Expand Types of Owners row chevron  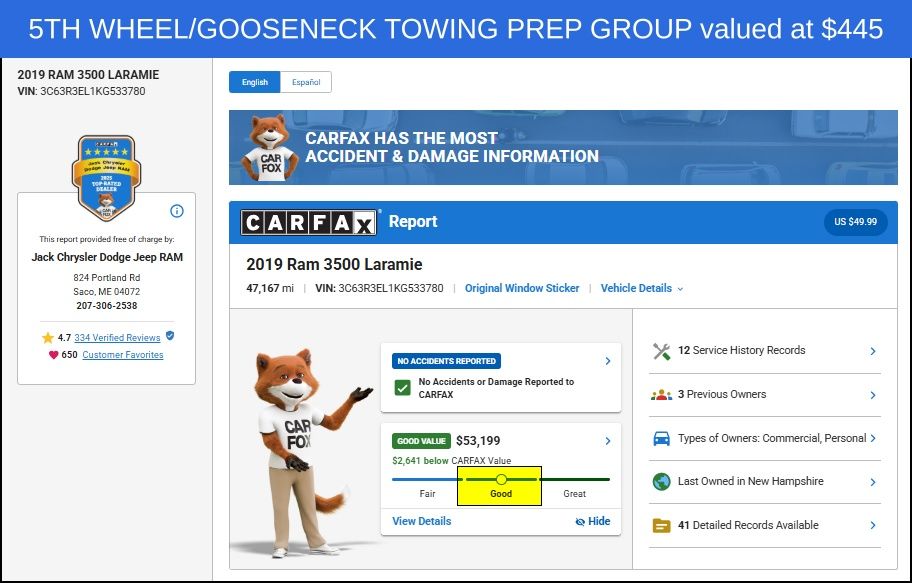click(873, 438)
